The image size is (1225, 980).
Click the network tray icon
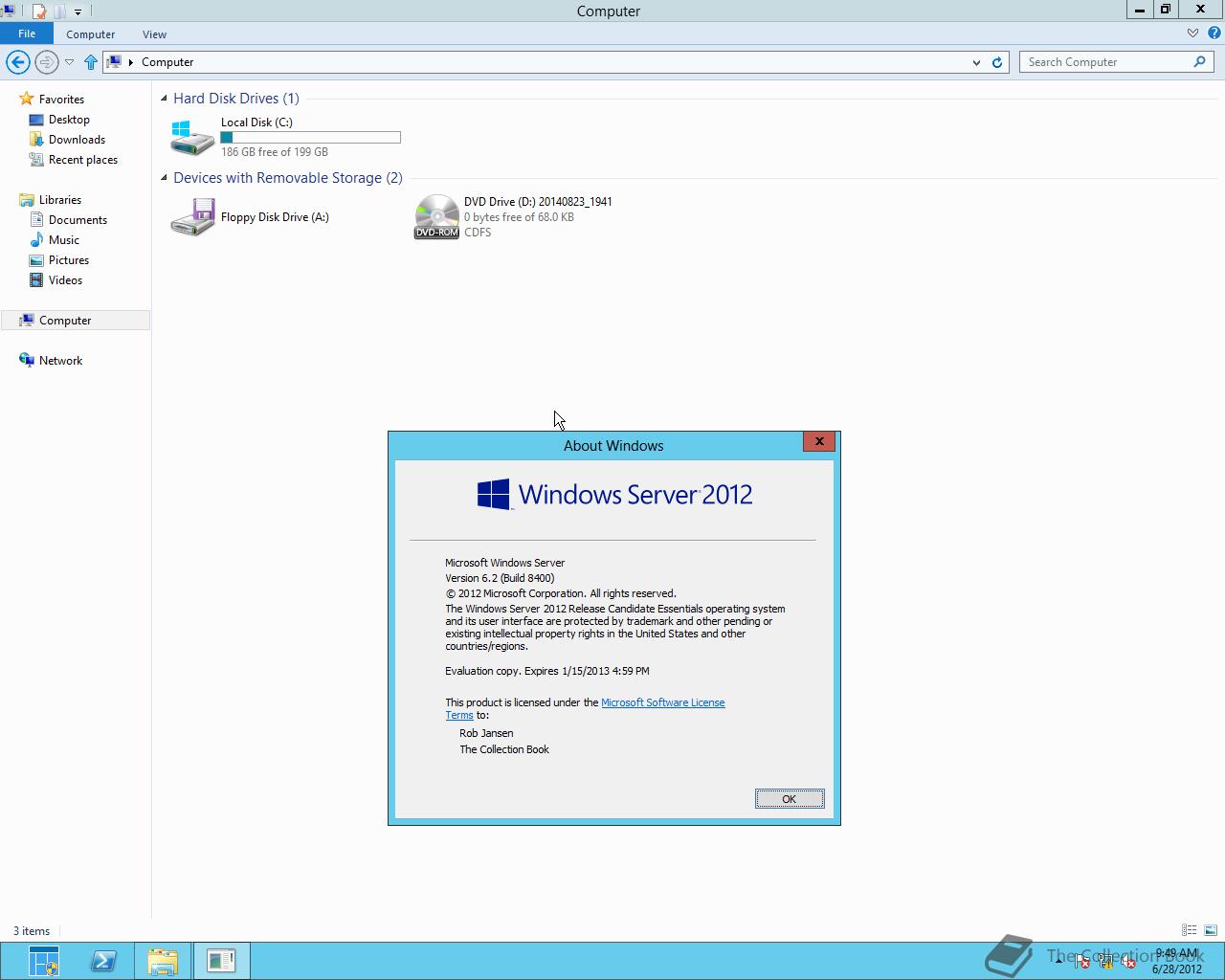pos(1105,962)
